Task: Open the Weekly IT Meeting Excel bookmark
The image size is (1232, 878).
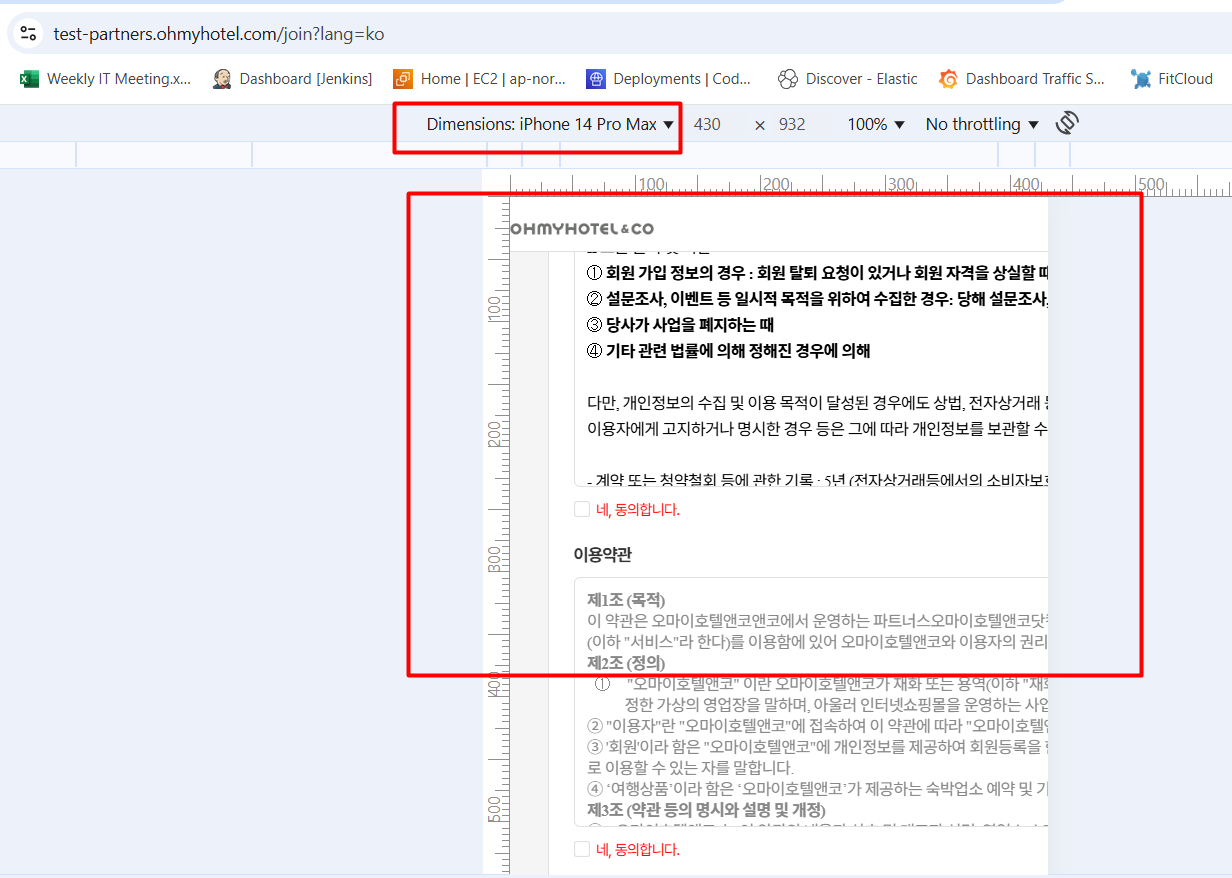Action: pyautogui.click(x=105, y=79)
